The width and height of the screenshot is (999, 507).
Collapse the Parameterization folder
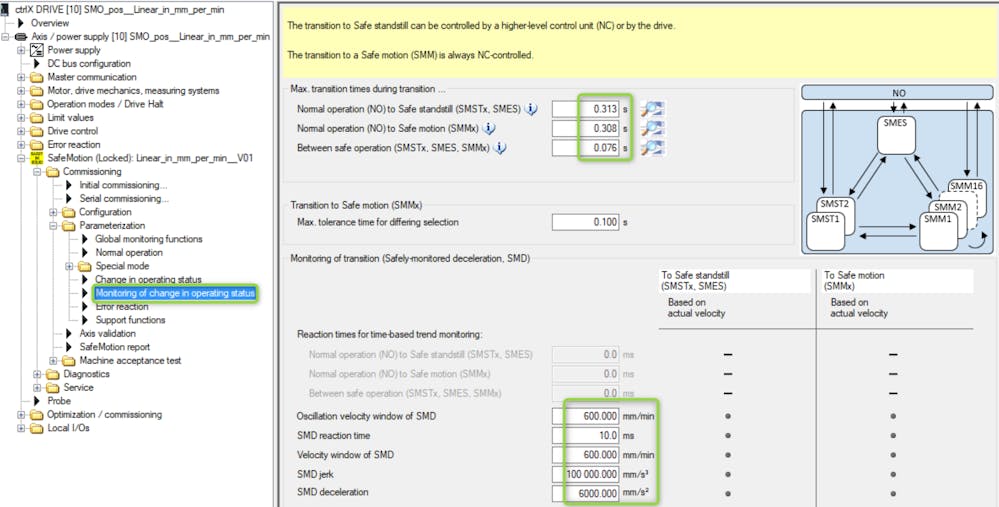pos(54,225)
